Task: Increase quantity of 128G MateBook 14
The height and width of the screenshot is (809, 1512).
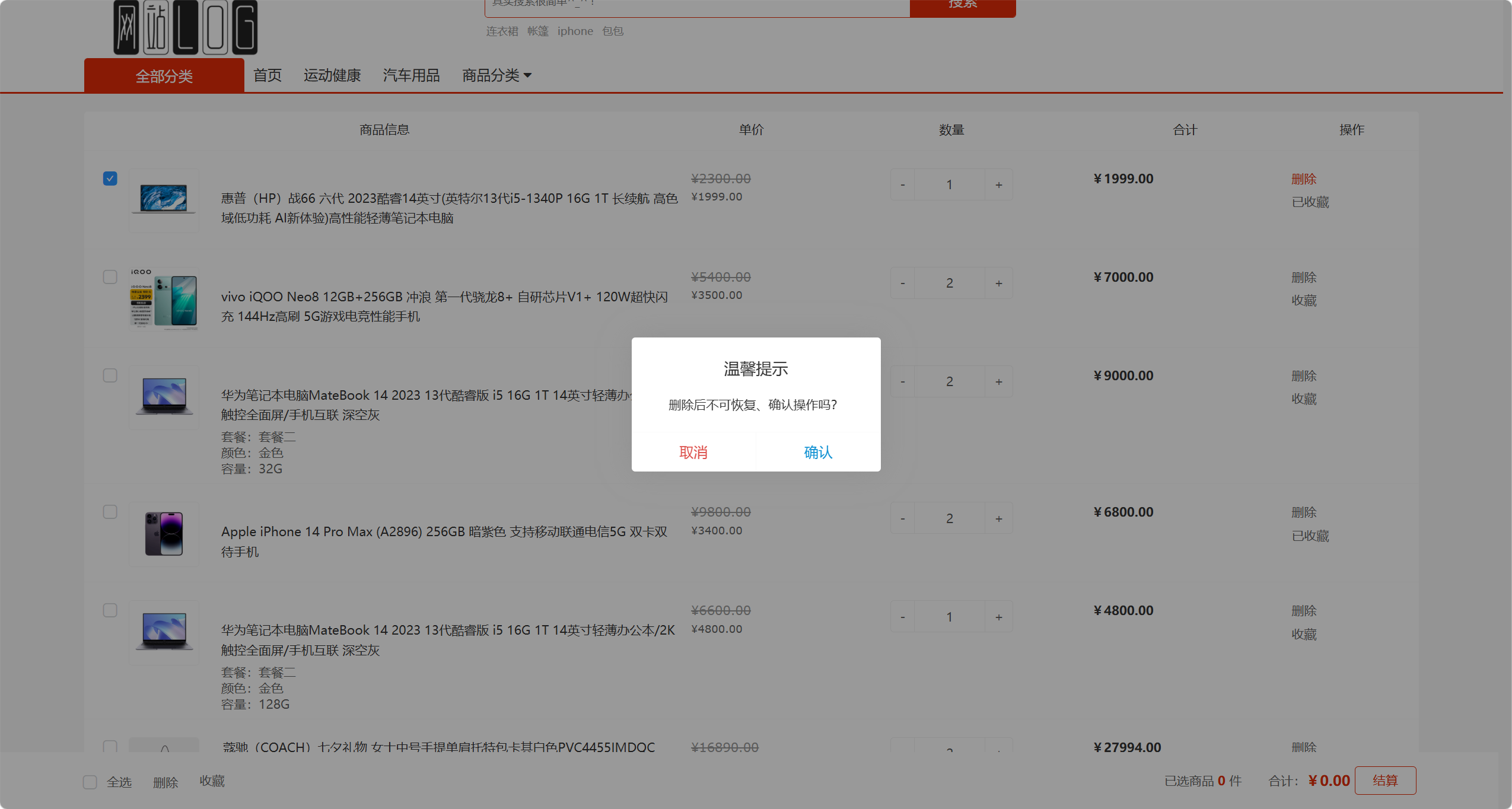Action: coord(999,617)
